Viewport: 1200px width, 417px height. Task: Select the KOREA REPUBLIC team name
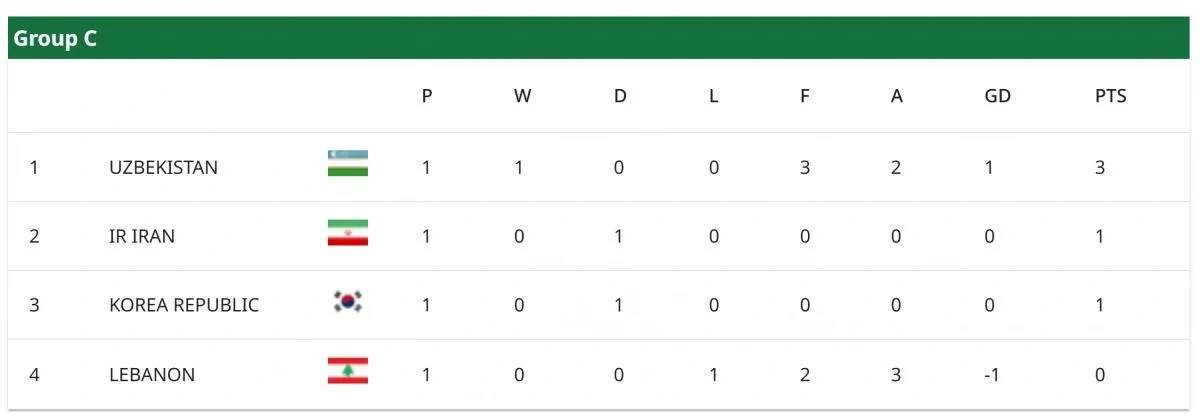tap(184, 305)
